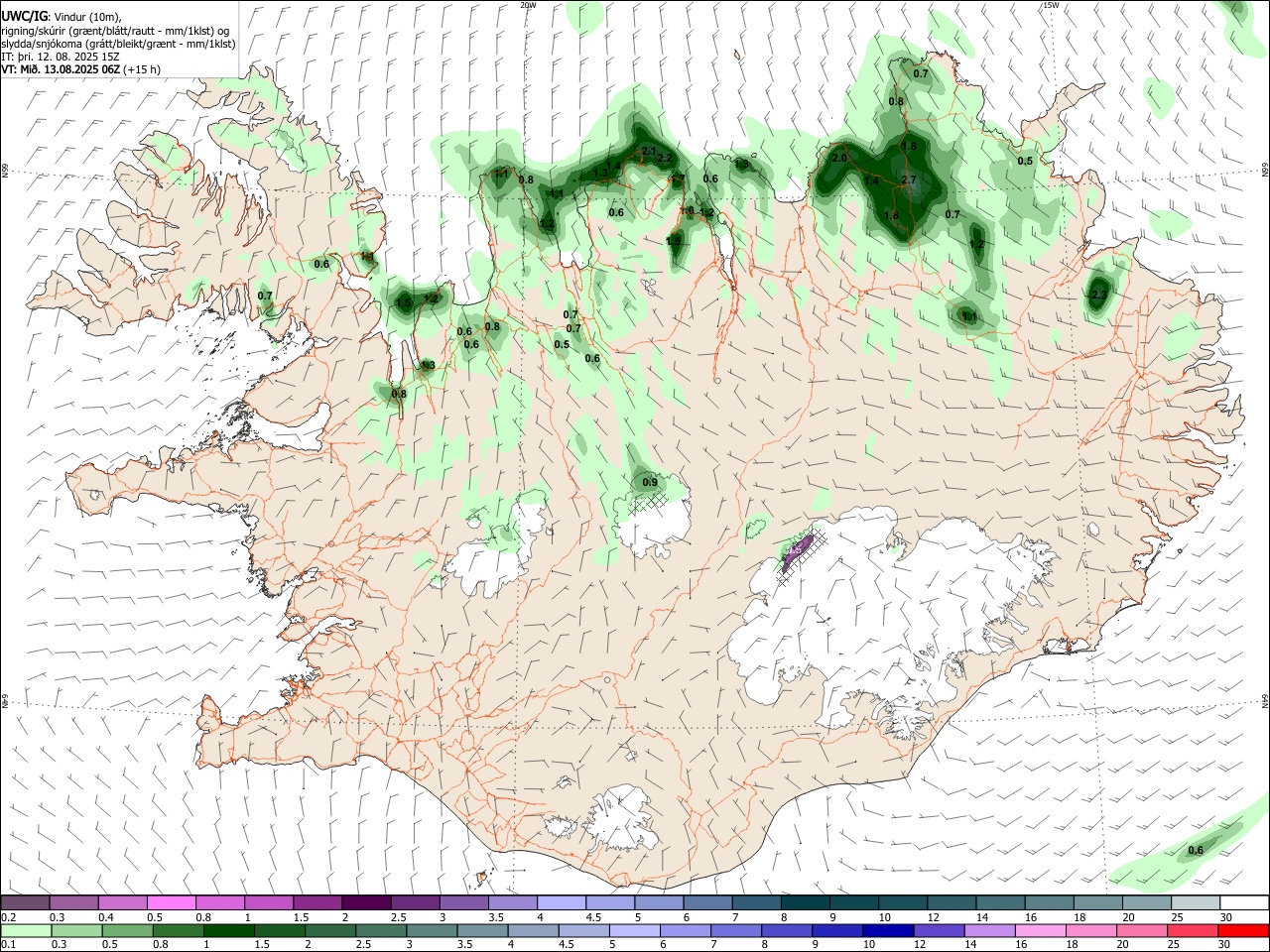This screenshot has width=1270, height=952.
Task: Select the navy blue 10 swatch in rain legend
Action: (886, 930)
